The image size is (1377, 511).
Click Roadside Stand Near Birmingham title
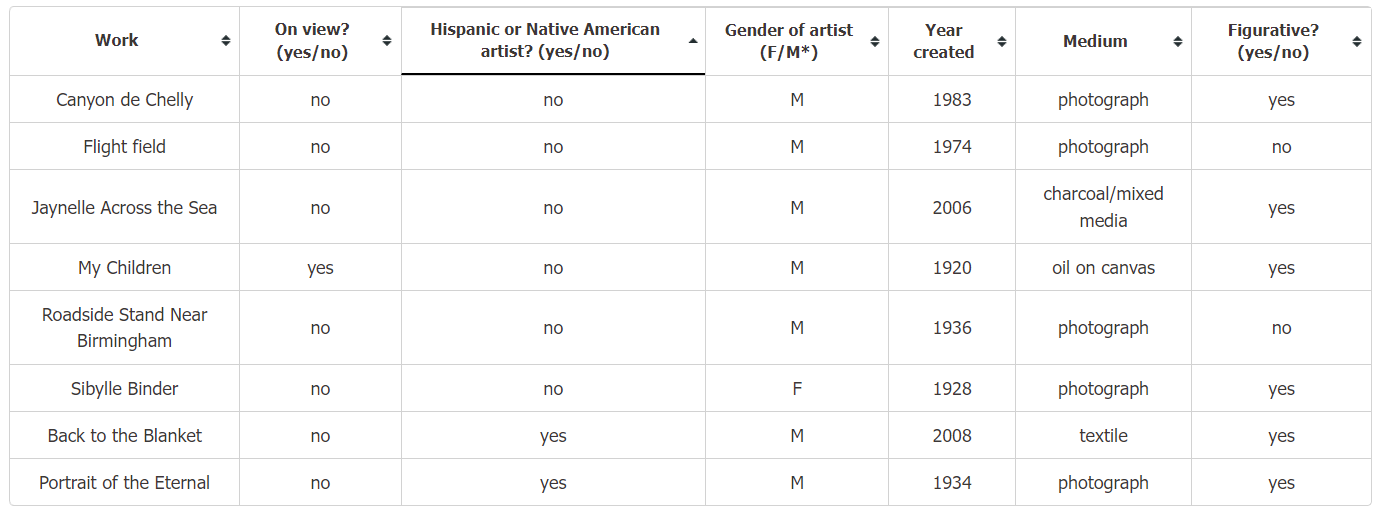tap(125, 328)
